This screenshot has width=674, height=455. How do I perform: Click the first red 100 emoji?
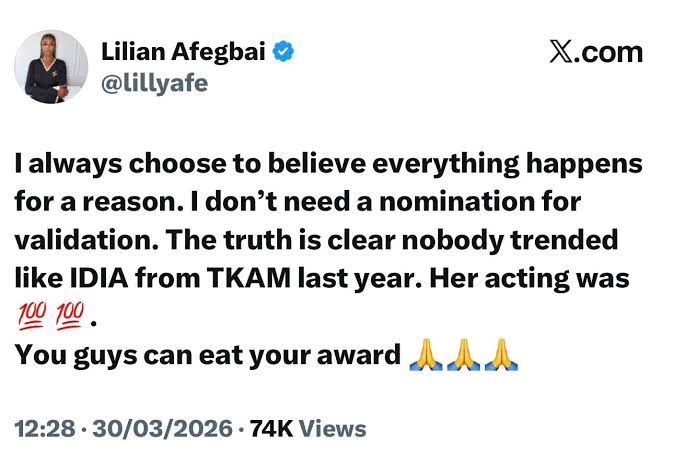[30, 319]
